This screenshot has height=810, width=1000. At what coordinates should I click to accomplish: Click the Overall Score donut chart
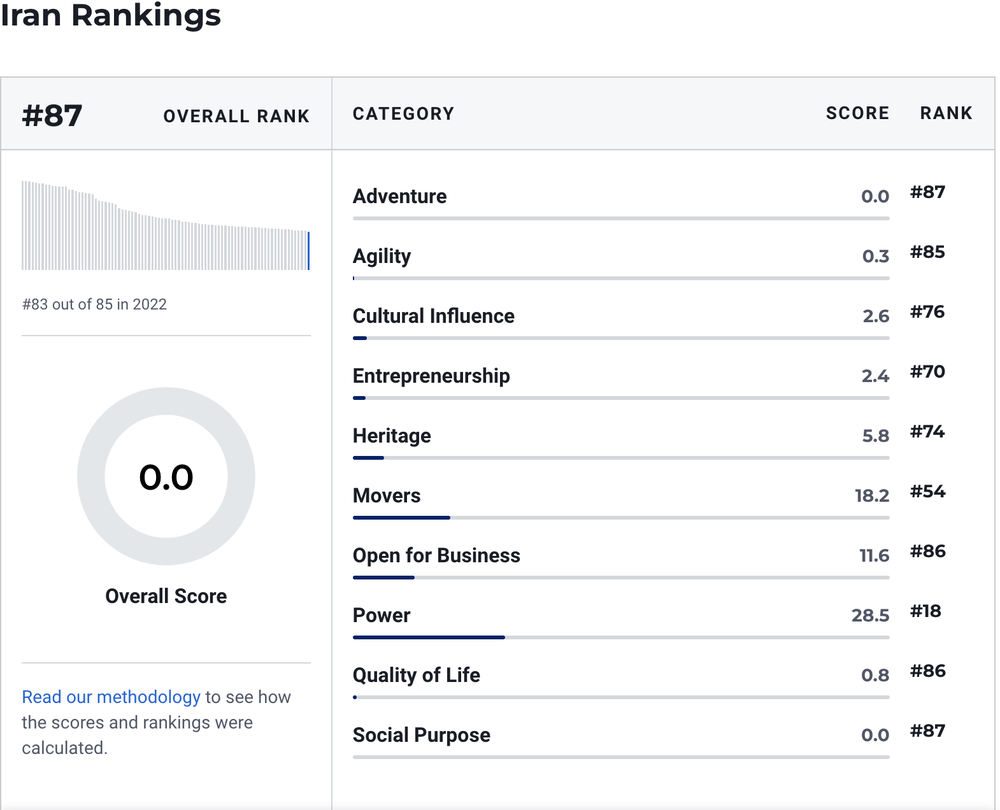tap(166, 476)
